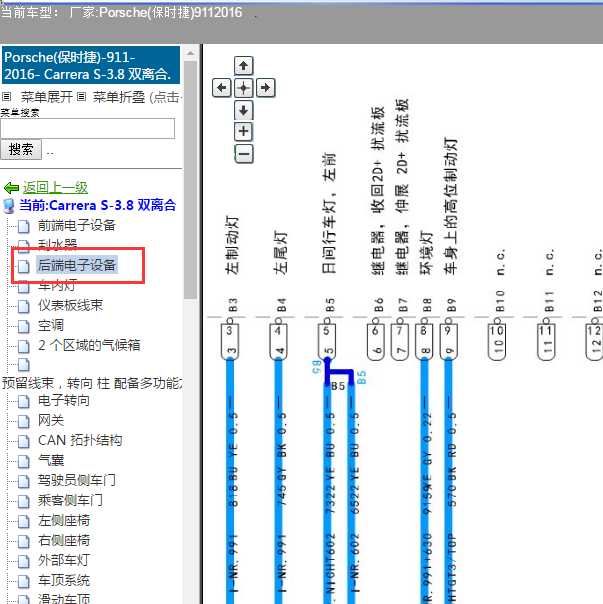Go back via 返回上一级 link
The height and width of the screenshot is (604, 603).
coord(55,188)
